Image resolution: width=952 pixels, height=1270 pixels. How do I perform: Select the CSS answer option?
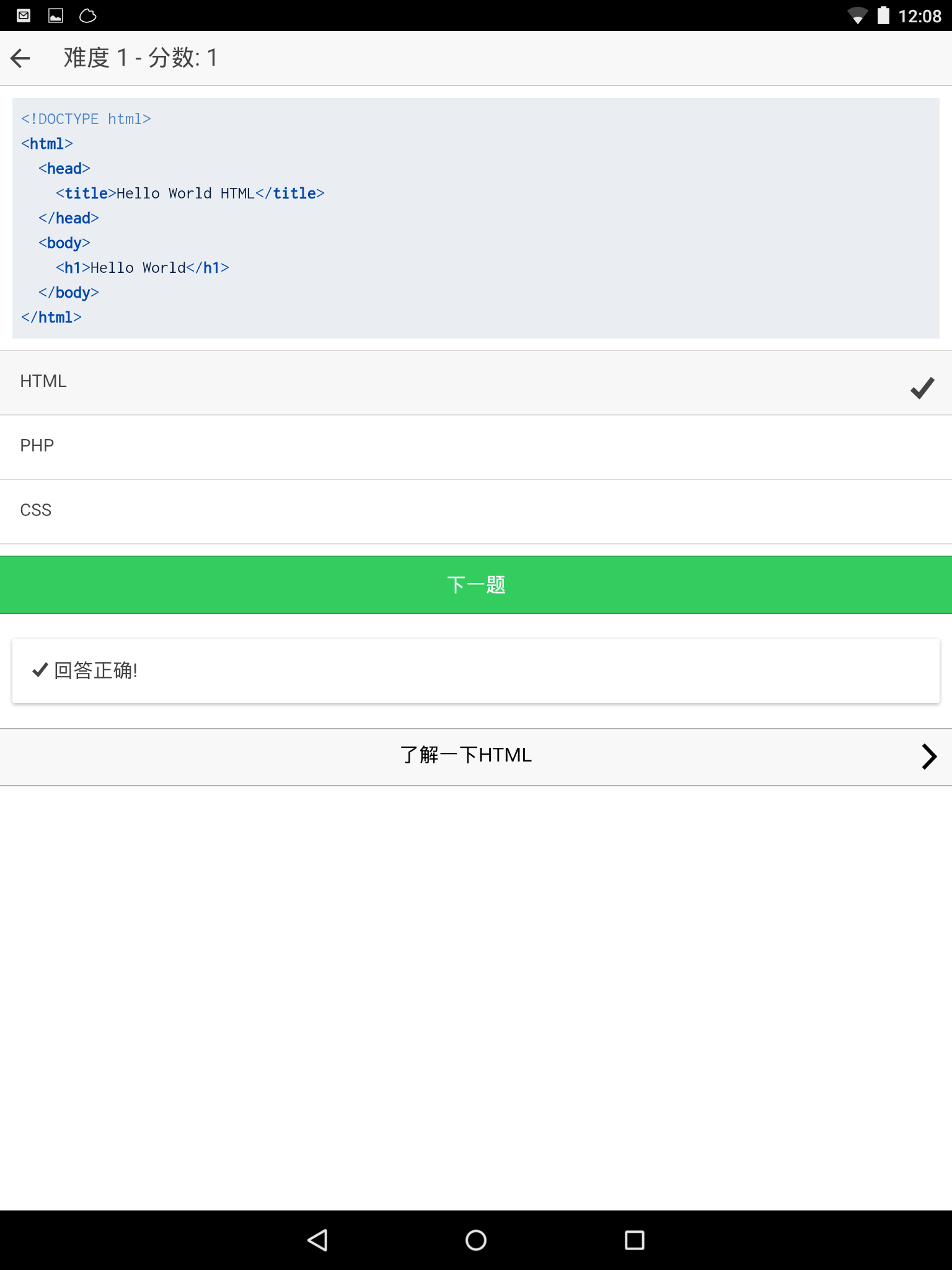(x=476, y=512)
